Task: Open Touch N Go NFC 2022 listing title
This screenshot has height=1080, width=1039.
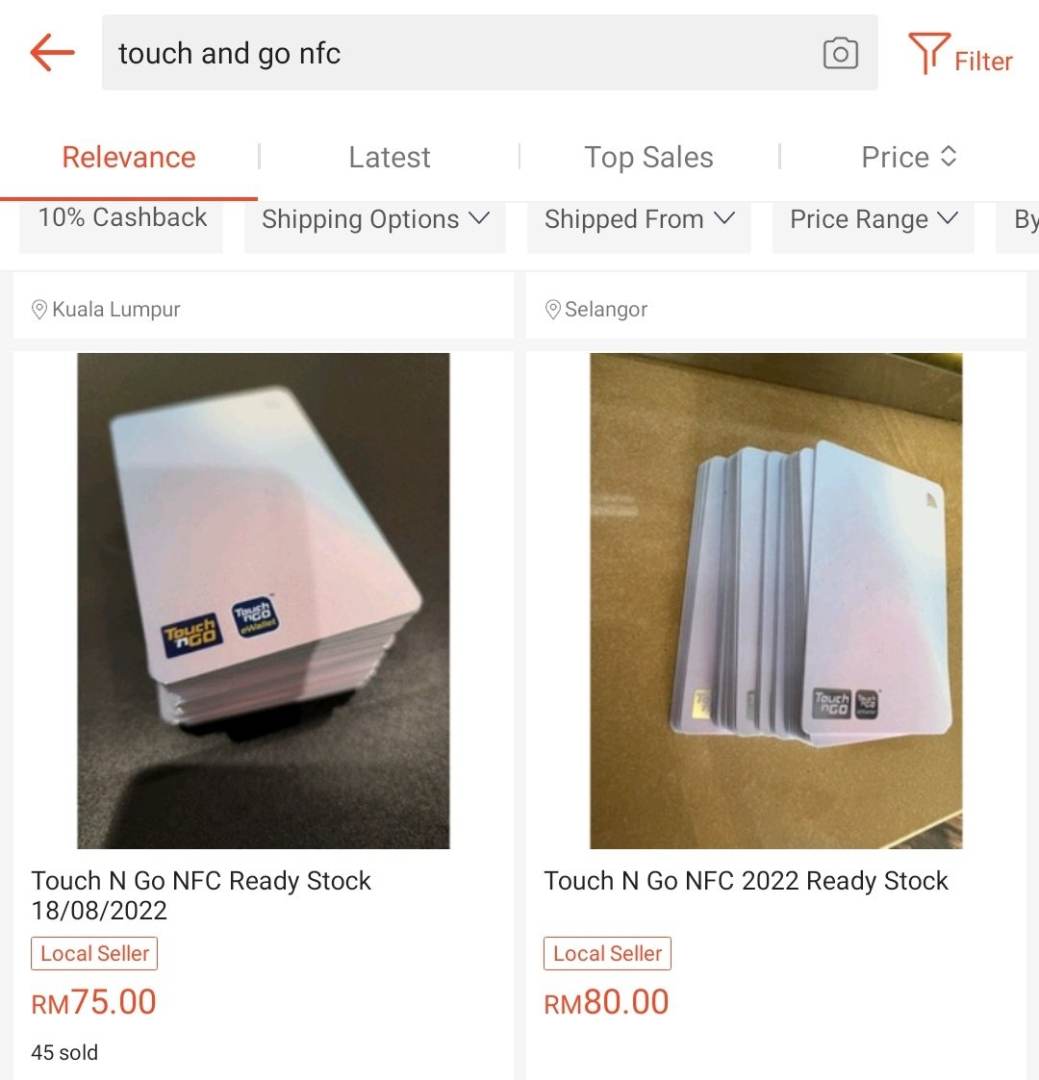Action: (x=746, y=881)
